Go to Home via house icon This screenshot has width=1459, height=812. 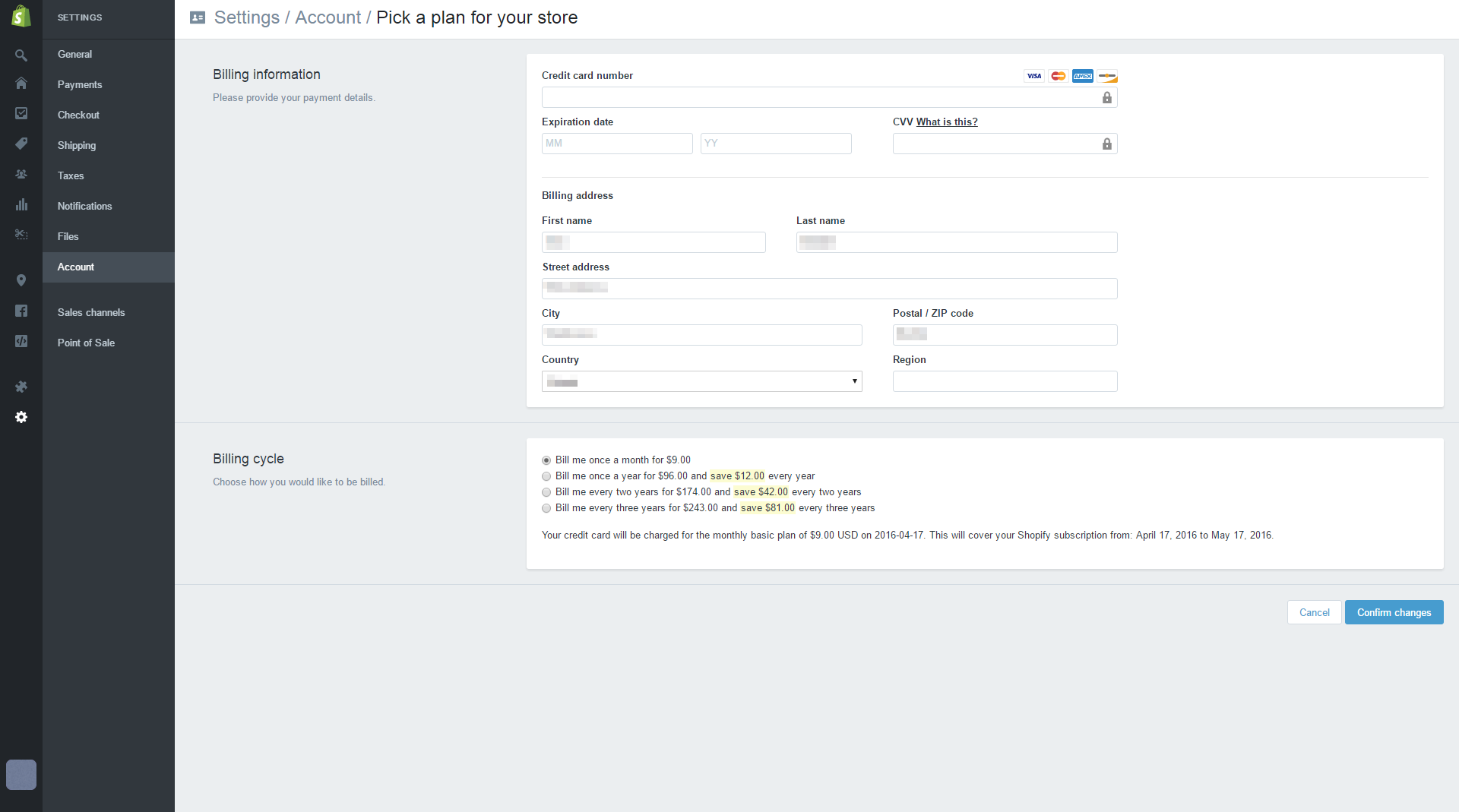click(x=21, y=84)
